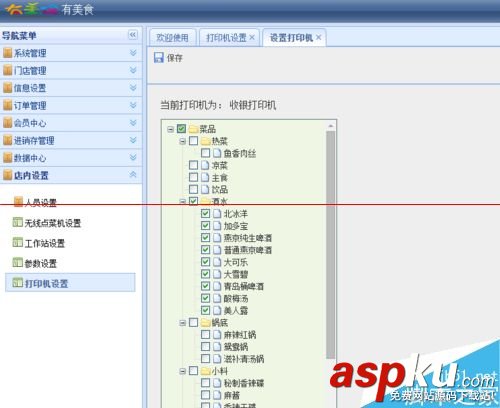500x408 pixels.
Task: Click the 保存 save button
Action: (168, 58)
